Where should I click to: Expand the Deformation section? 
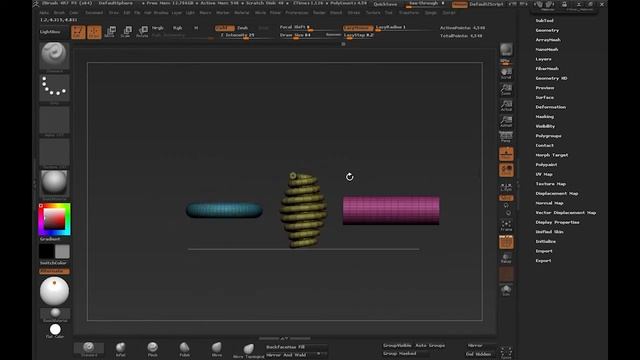[551, 107]
